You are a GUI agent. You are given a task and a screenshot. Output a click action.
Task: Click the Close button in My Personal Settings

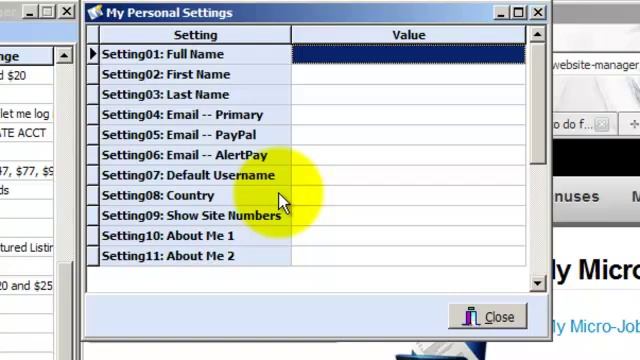[488, 316]
